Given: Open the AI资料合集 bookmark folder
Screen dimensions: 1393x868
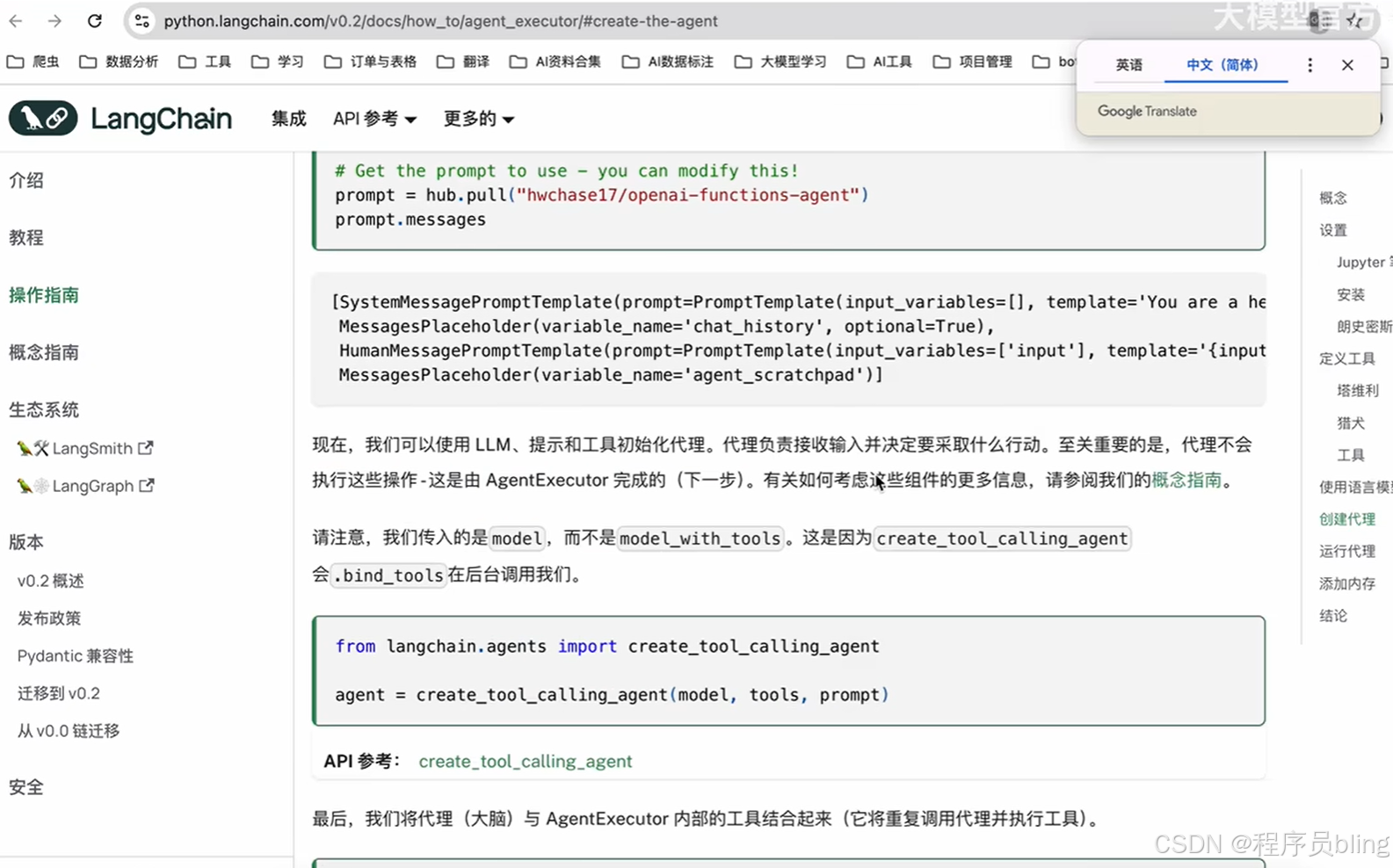Looking at the screenshot, I should (x=555, y=61).
